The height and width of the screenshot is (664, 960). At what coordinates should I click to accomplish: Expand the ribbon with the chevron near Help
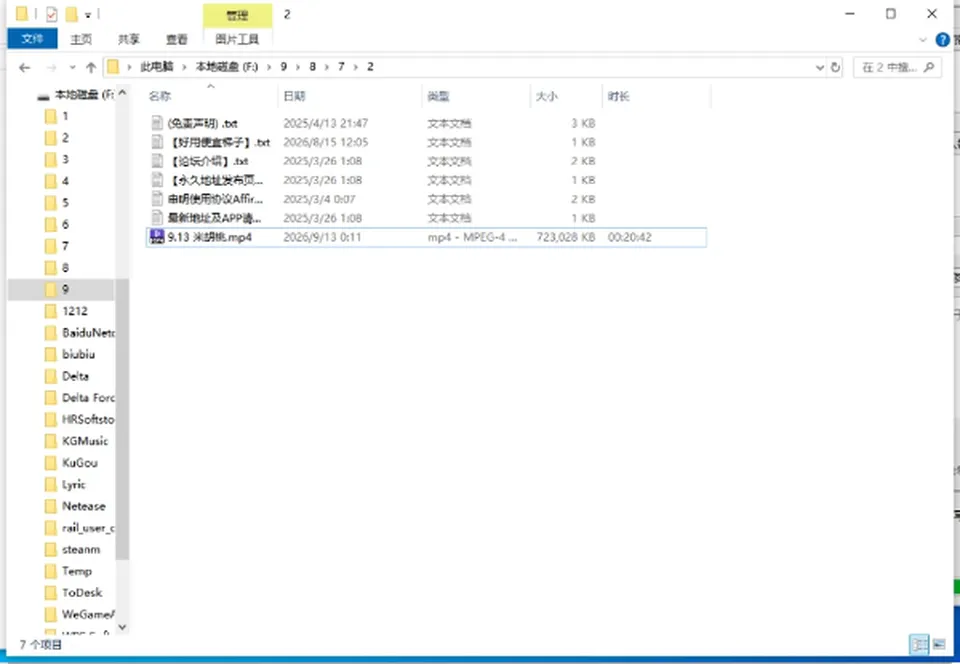coord(923,40)
